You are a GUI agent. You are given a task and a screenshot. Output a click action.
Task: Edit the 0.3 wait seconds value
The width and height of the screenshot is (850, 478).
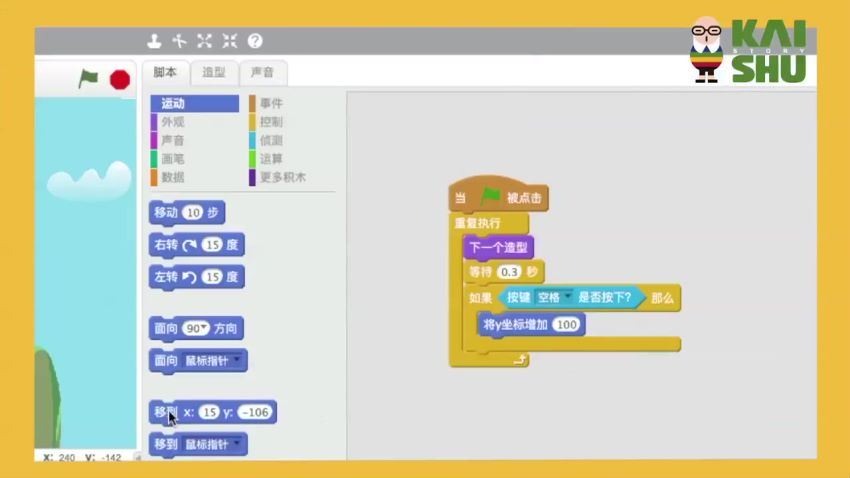(509, 272)
